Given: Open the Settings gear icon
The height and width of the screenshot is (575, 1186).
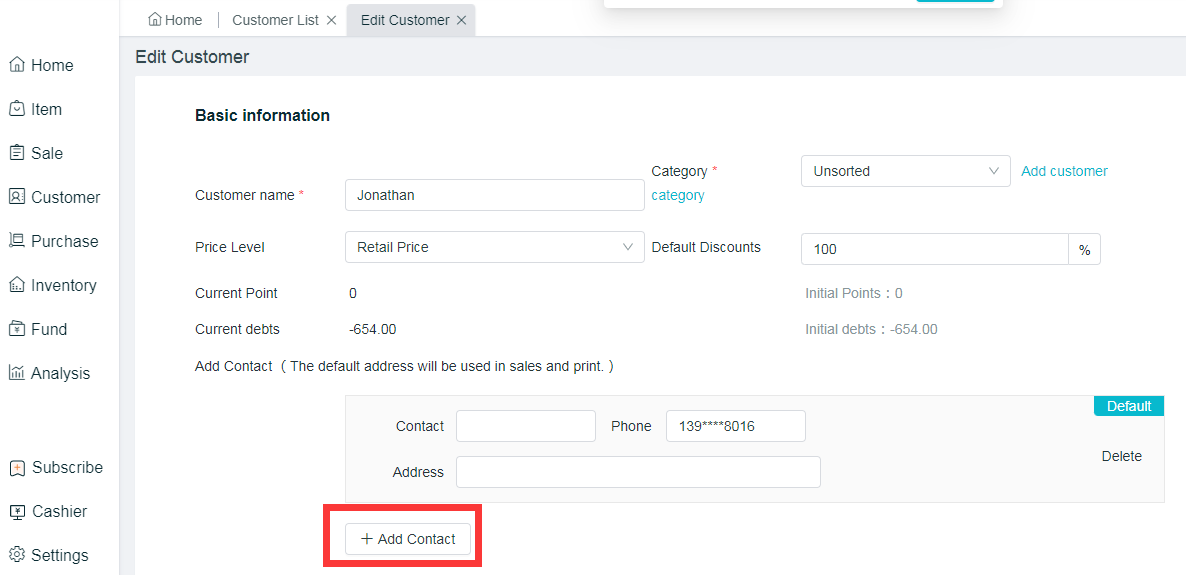Looking at the screenshot, I should [x=17, y=555].
